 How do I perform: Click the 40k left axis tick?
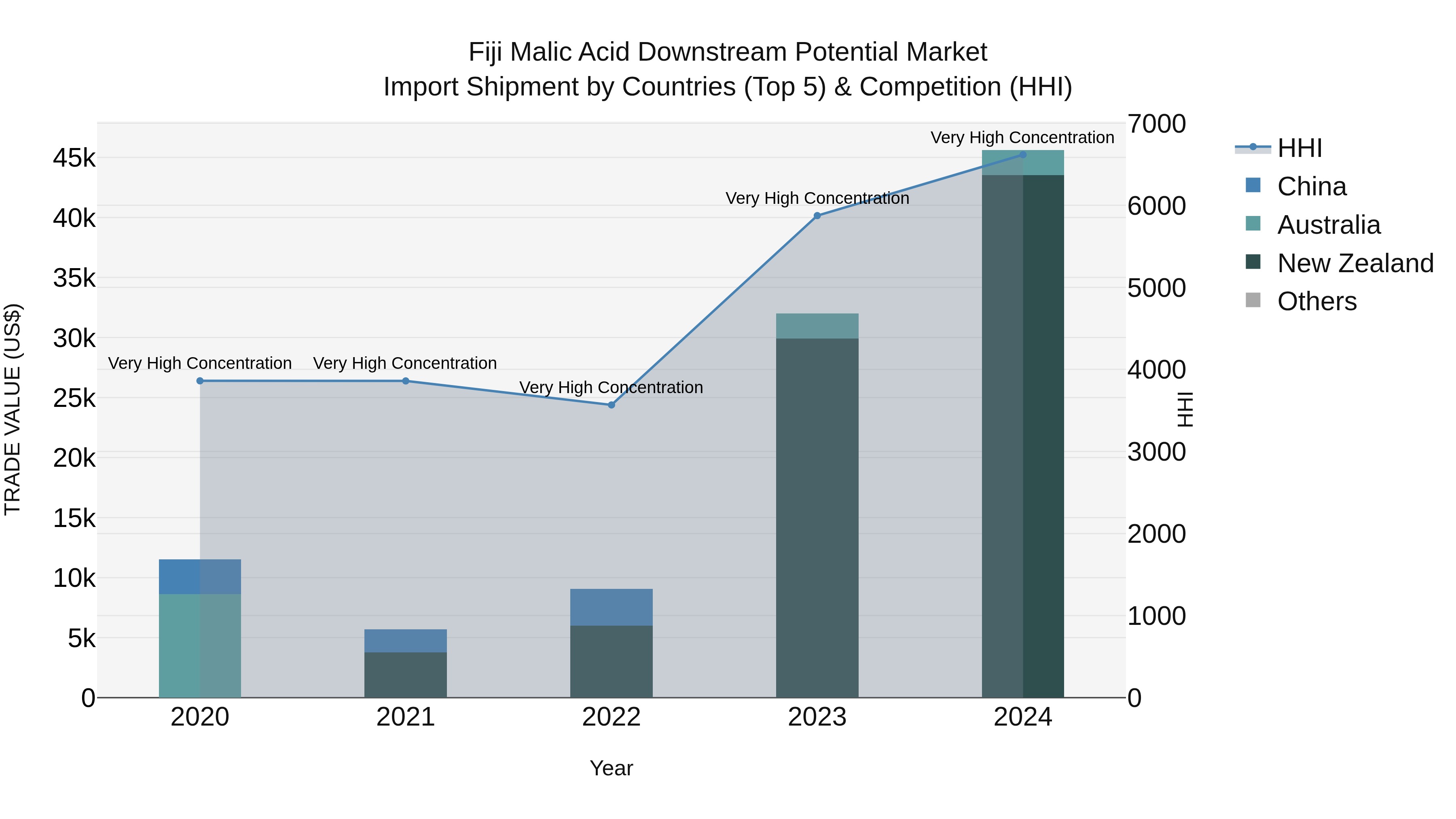click(74, 218)
